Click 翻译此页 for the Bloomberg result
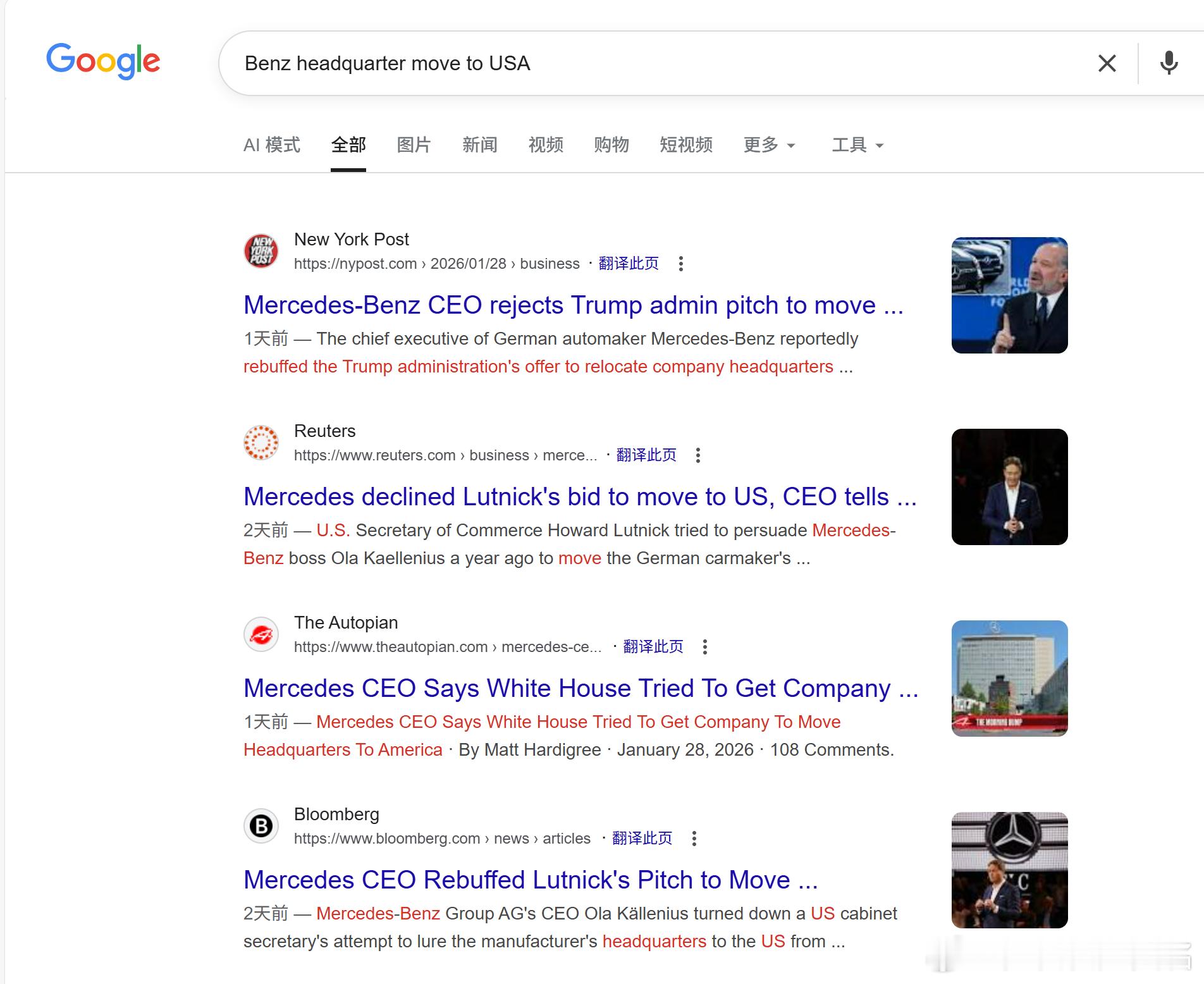The width and height of the screenshot is (1204, 984). pos(642,839)
